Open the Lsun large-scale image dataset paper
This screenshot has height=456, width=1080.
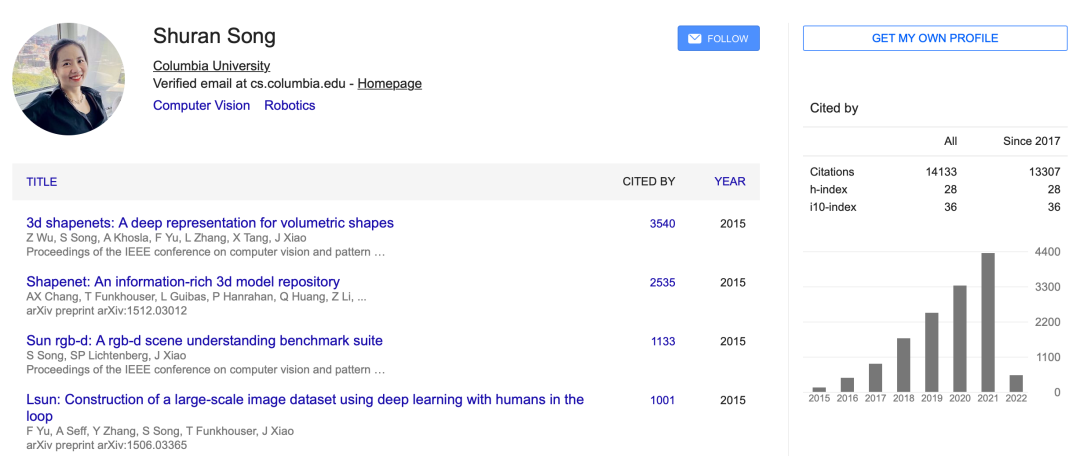(305, 400)
